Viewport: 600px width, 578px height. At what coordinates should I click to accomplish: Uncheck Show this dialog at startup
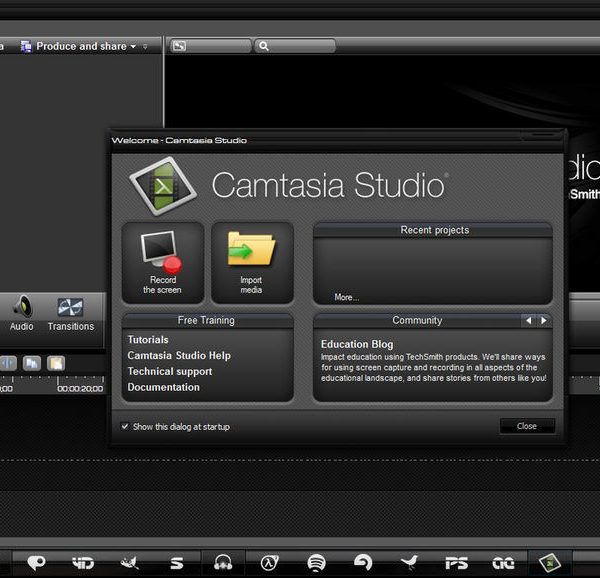(x=125, y=426)
